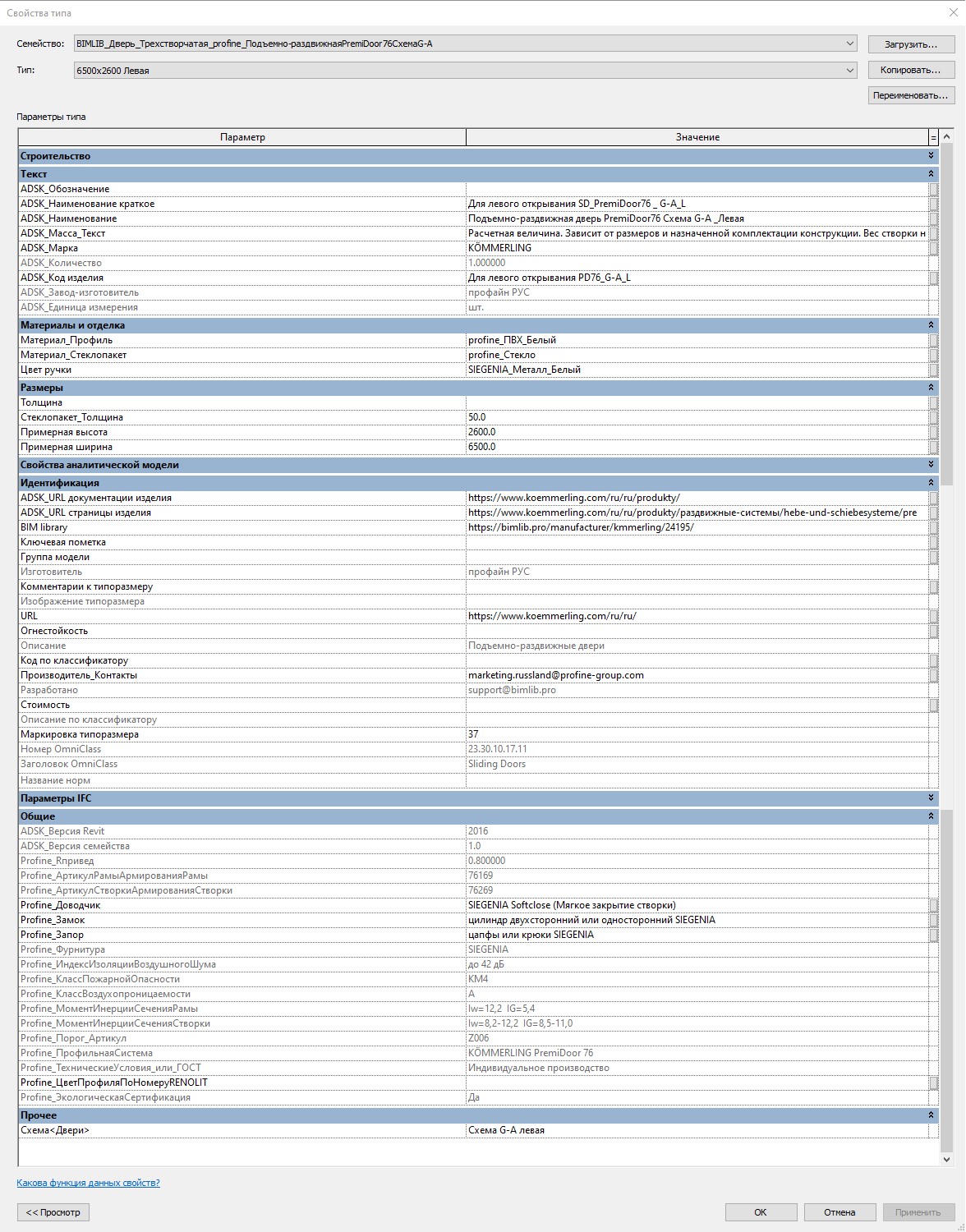Click the Копировать... button
The image size is (966, 1232).
tap(910, 70)
